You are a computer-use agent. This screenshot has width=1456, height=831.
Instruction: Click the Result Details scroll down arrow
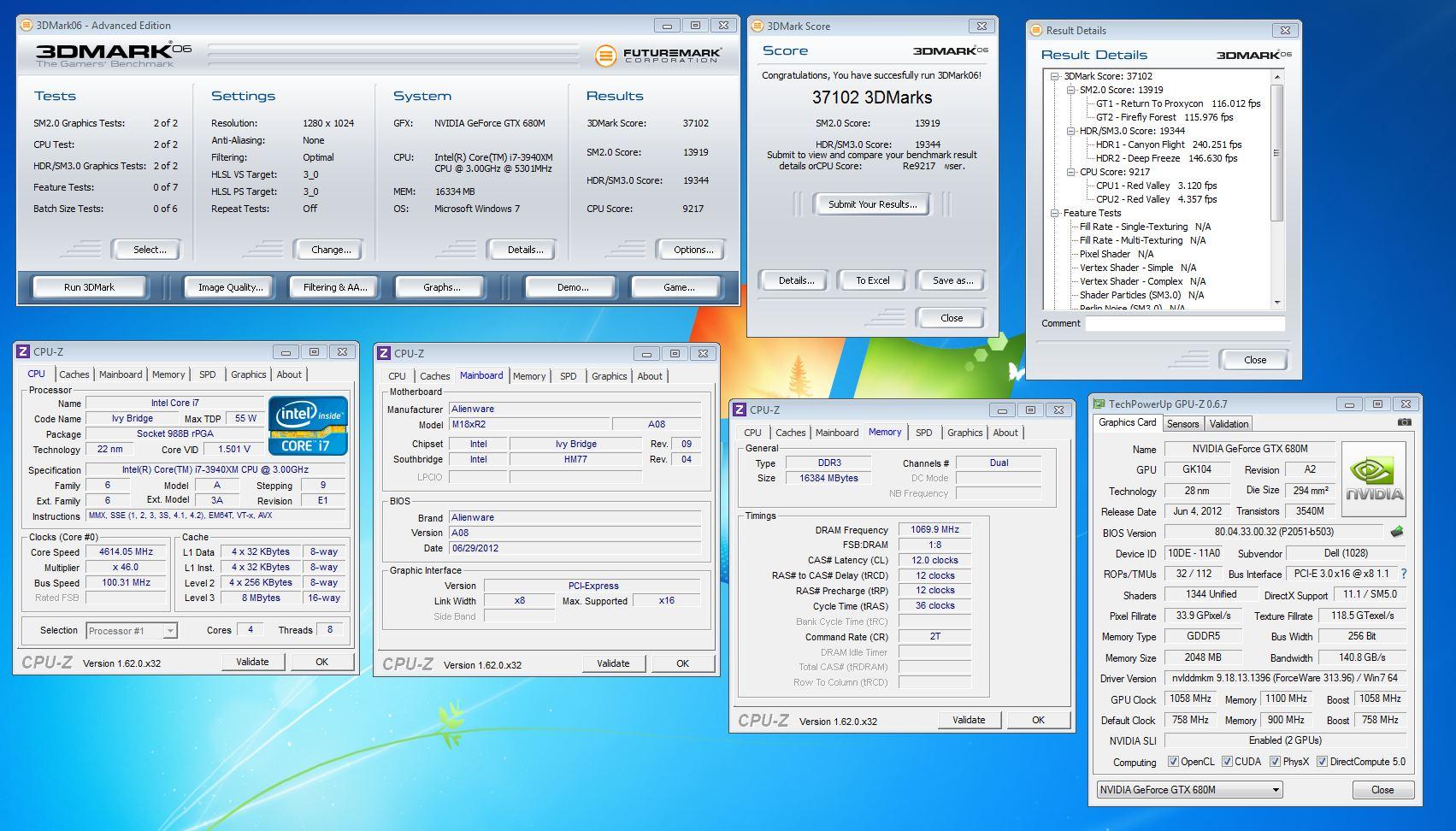point(1277,302)
